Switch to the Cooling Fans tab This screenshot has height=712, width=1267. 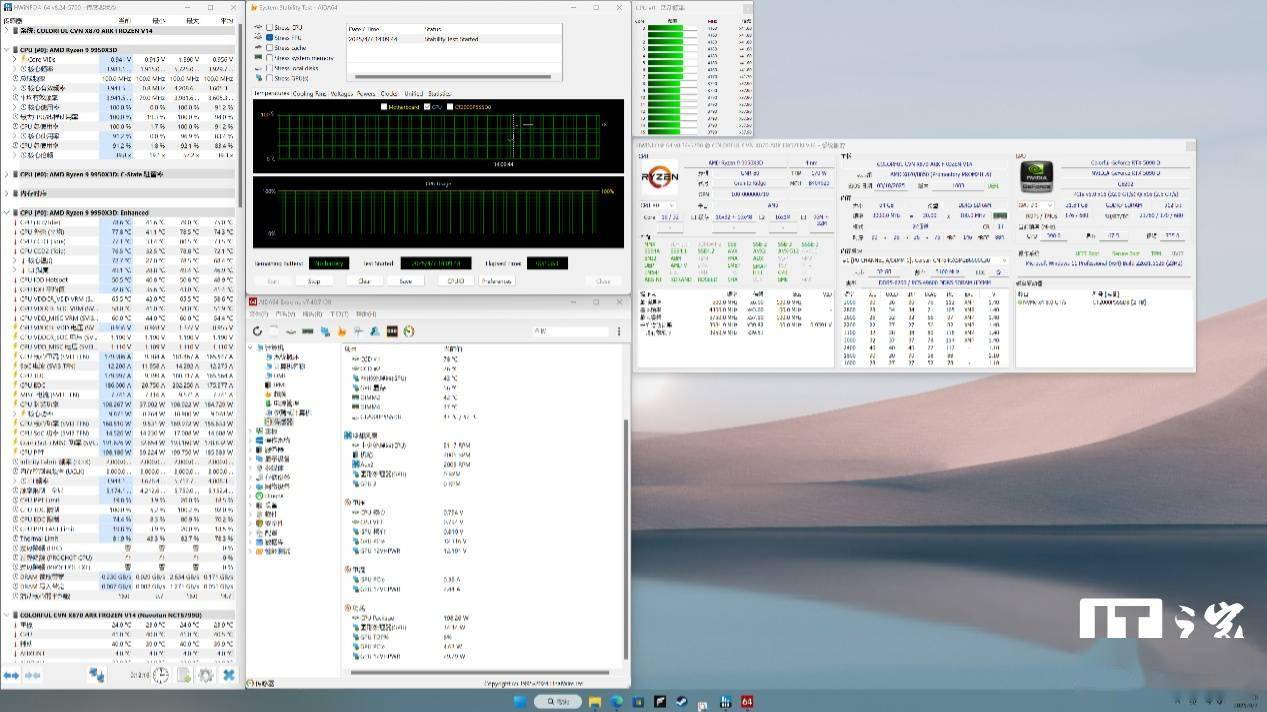pyautogui.click(x=309, y=93)
